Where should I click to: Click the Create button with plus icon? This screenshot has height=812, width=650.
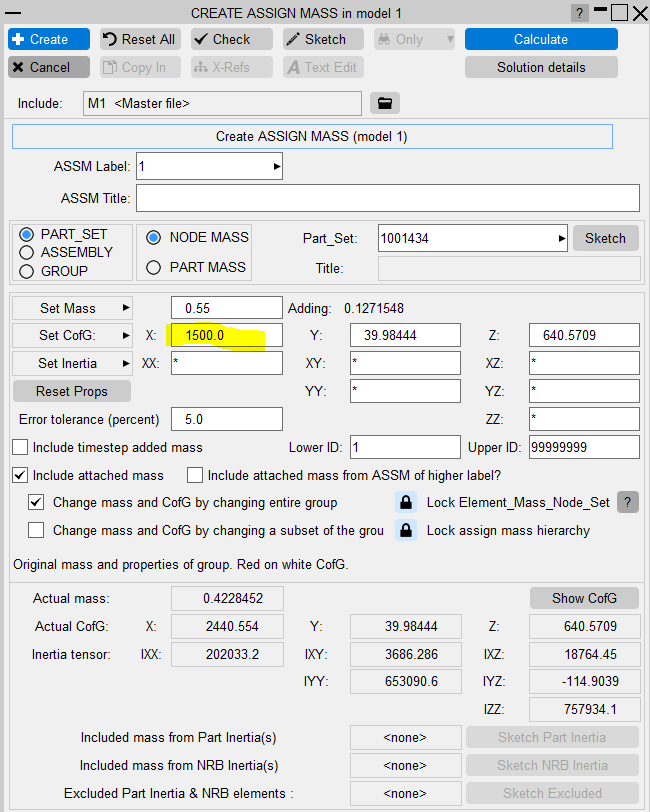(x=49, y=39)
